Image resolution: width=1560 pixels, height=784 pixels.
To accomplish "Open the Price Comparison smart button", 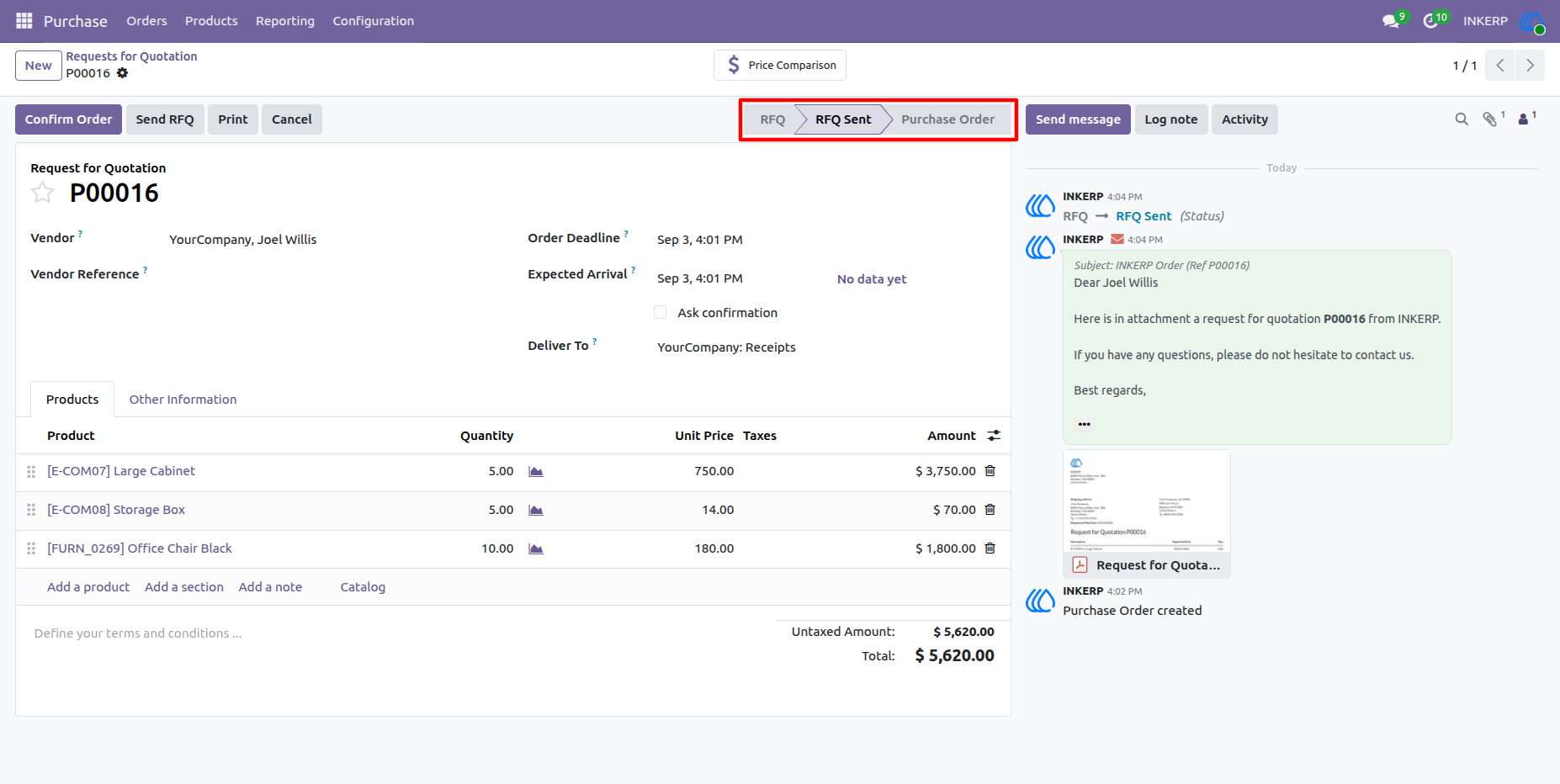I will point(780,66).
